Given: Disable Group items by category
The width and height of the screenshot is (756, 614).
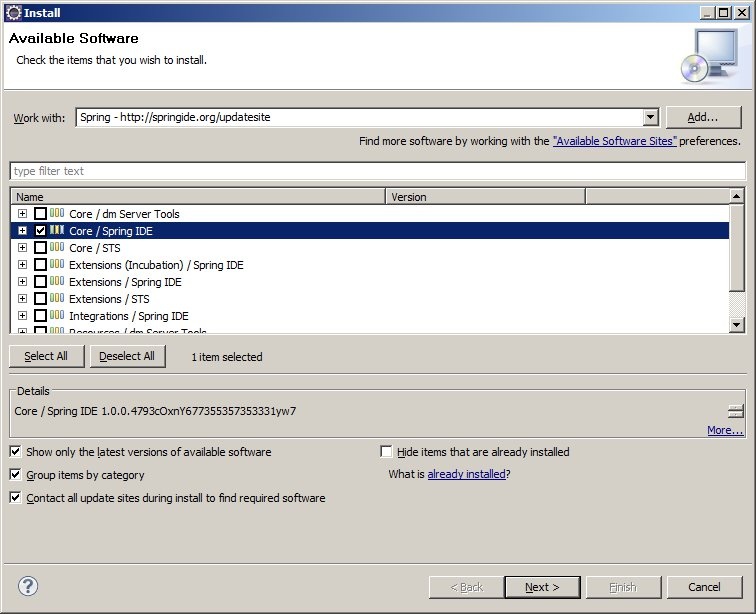Looking at the screenshot, I should [15, 475].
